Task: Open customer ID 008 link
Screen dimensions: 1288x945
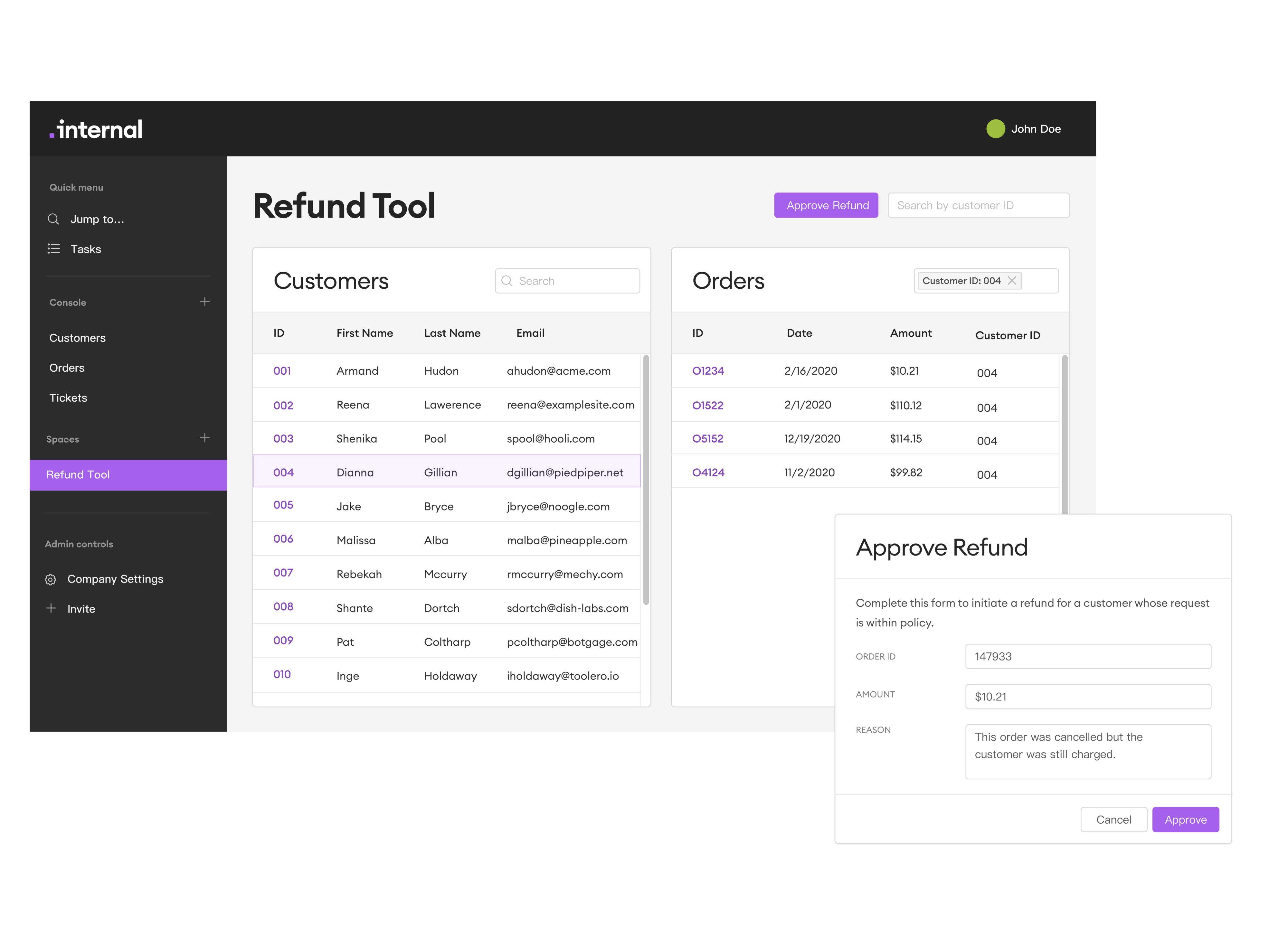Action: [x=283, y=606]
